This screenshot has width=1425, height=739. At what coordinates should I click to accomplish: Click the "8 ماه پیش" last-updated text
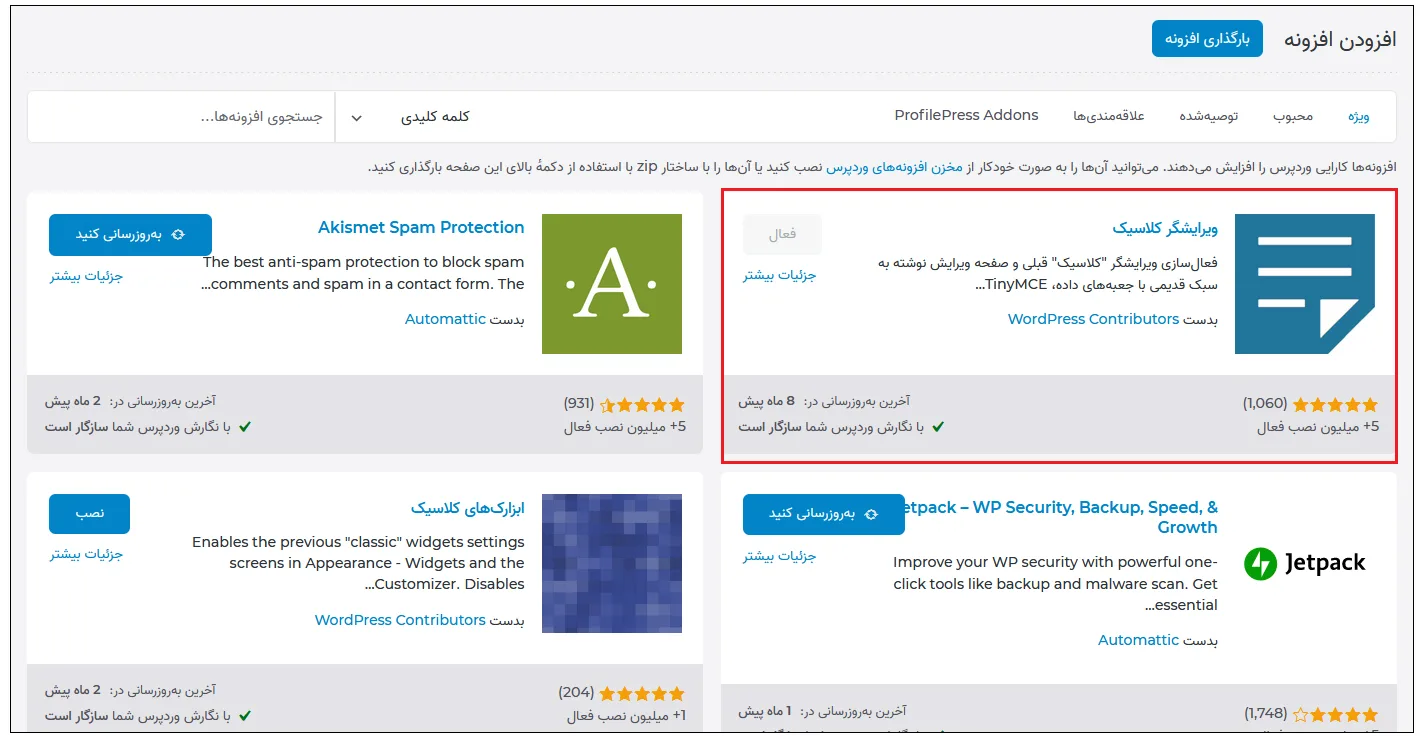[767, 401]
